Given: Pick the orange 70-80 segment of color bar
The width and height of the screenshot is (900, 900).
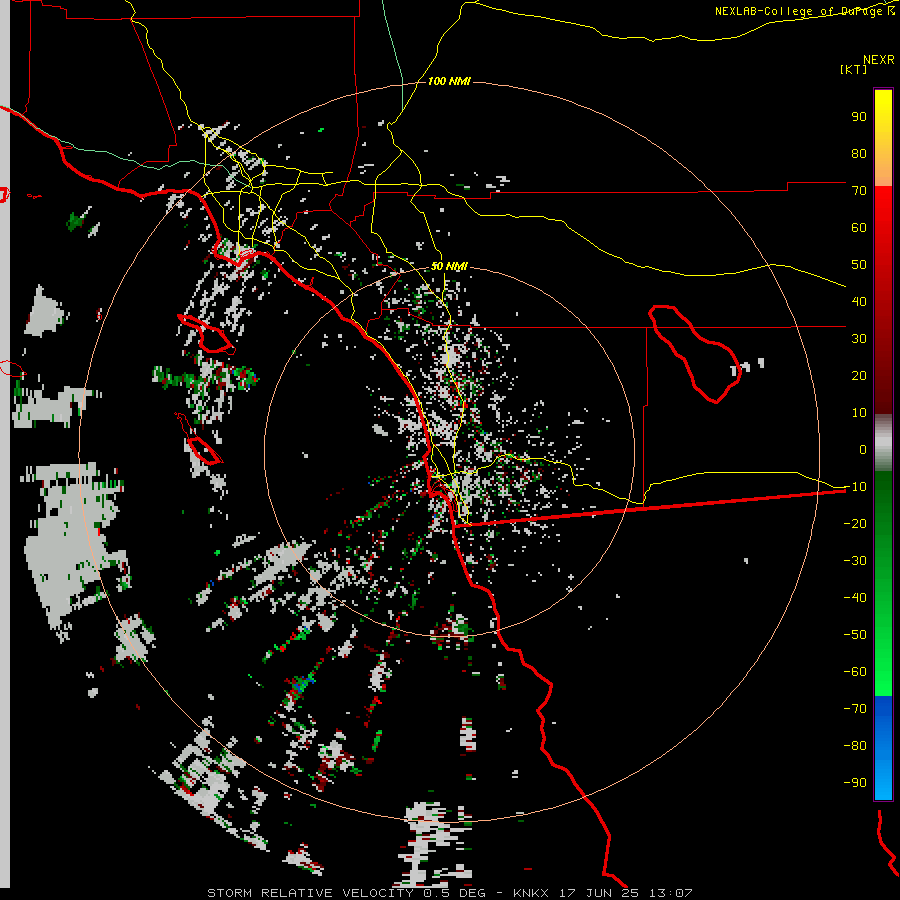Looking at the screenshot, I should (x=883, y=166).
